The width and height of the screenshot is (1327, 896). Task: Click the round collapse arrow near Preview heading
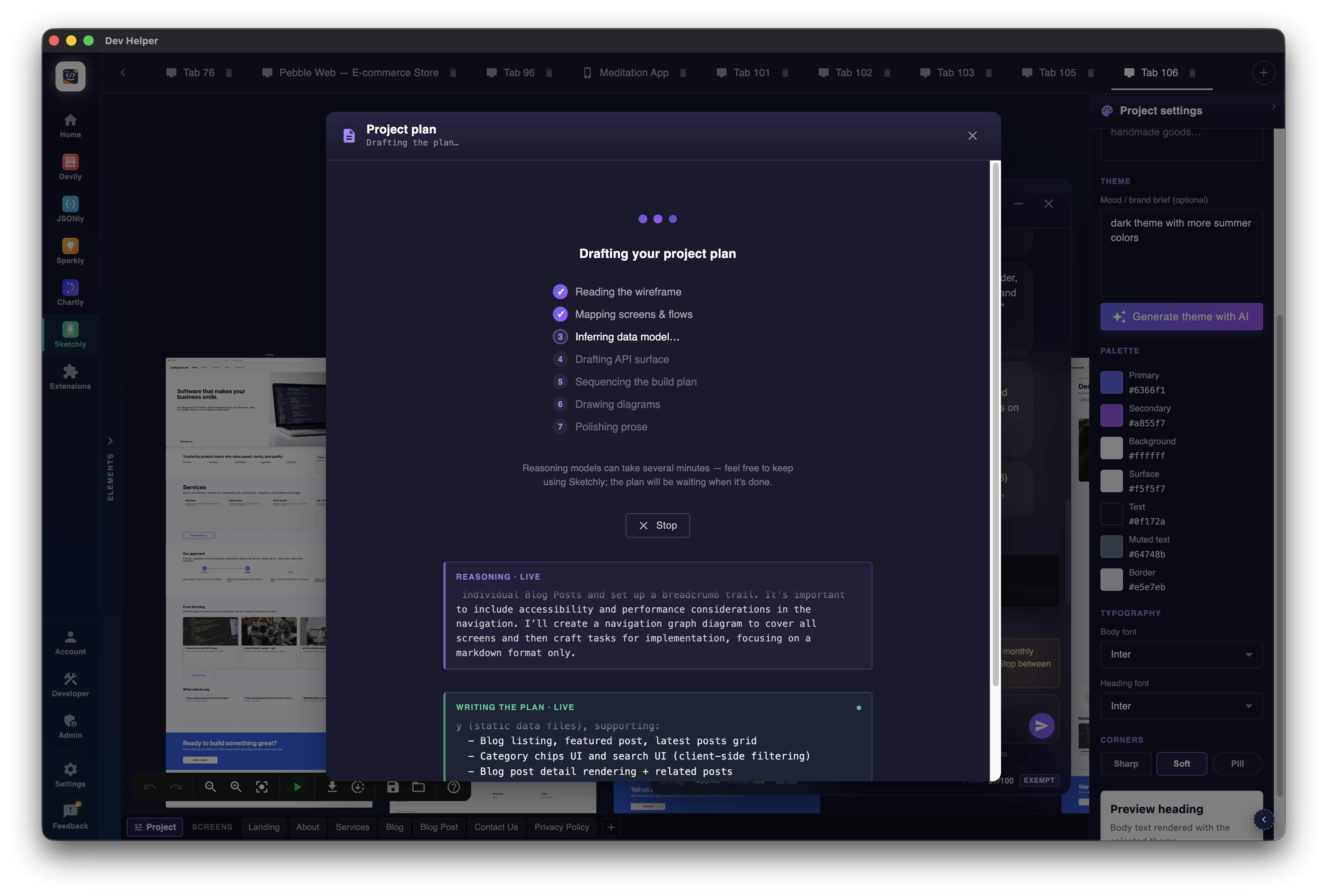click(1264, 819)
